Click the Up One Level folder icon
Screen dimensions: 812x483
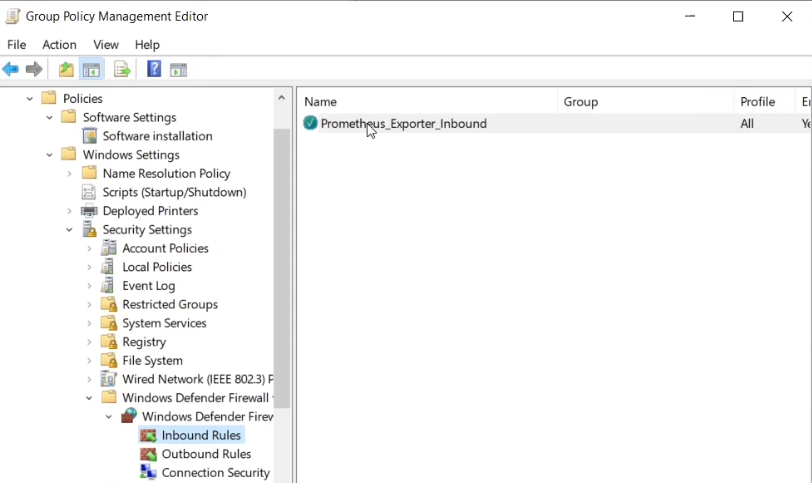click(66, 69)
